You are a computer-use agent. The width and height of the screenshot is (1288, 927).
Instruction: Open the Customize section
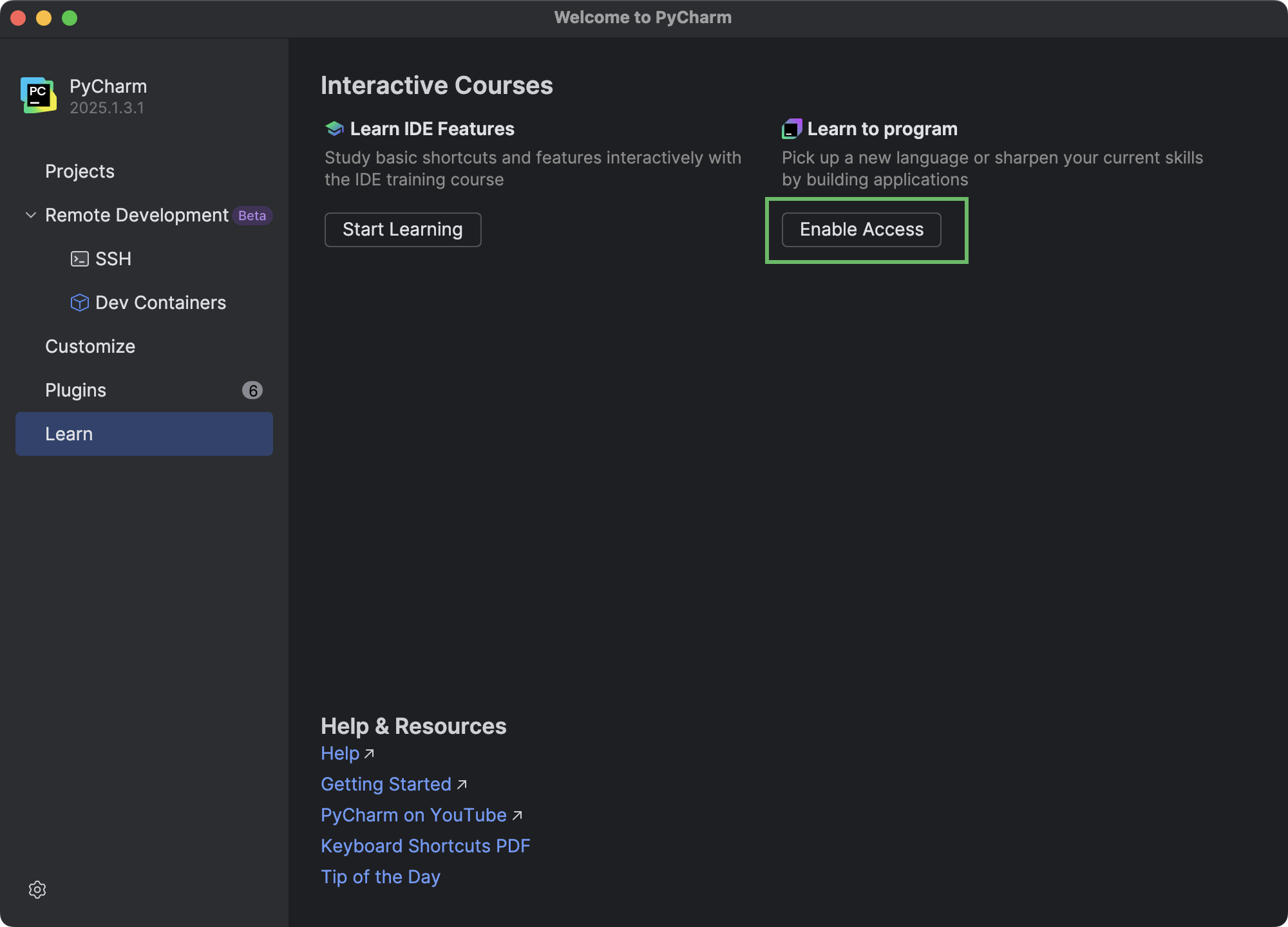pos(90,346)
